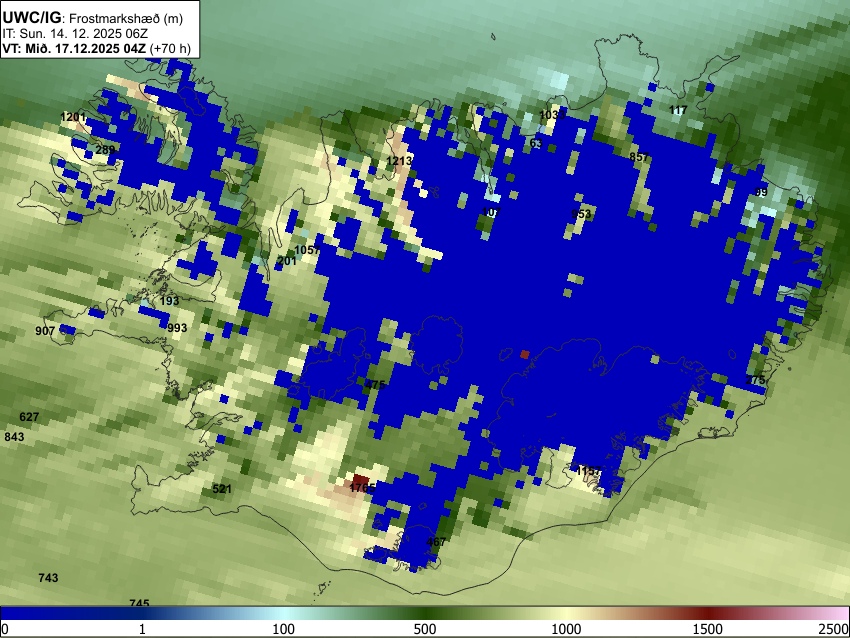This screenshot has width=850, height=638.
Task: Click the map value '627'
Action: coord(29,417)
